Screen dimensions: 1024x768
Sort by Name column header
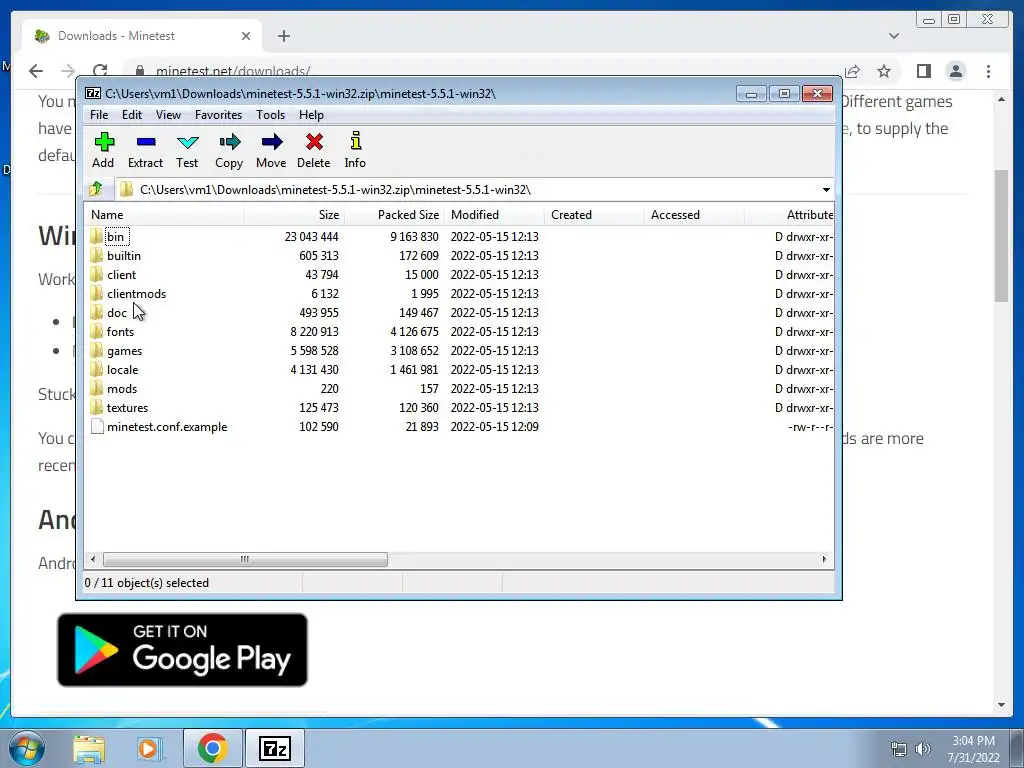(165, 214)
